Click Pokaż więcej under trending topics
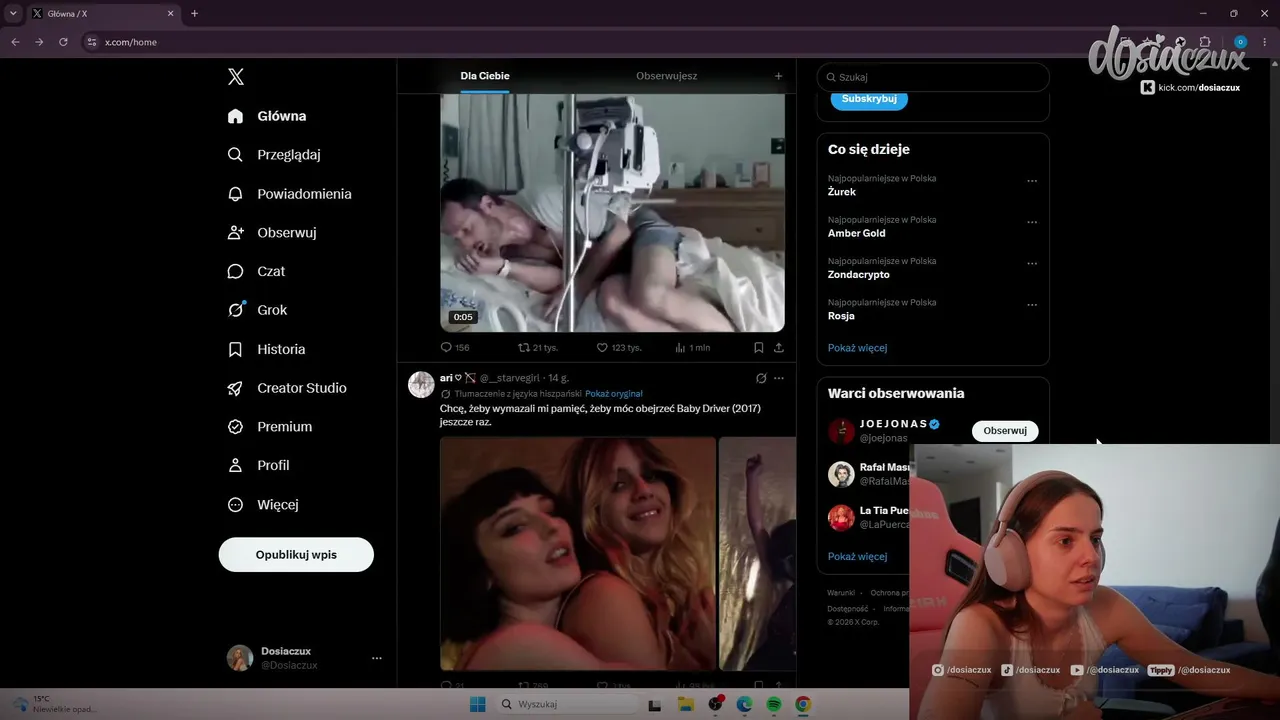Screen dimensions: 1280x720 pyautogui.click(x=858, y=348)
